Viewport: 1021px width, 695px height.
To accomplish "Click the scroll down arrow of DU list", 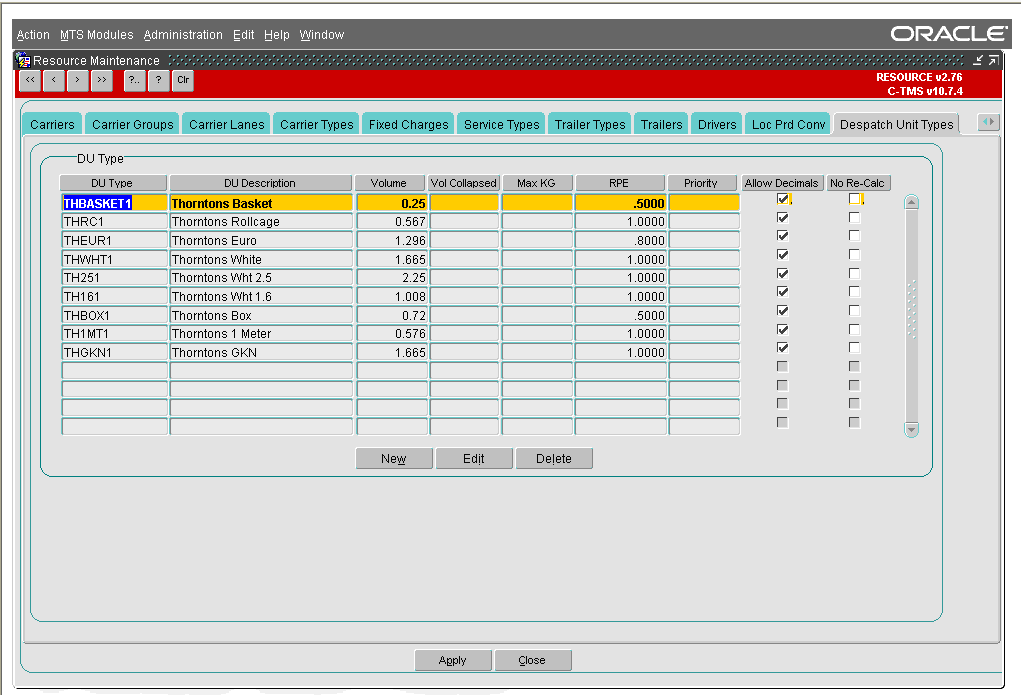I will [912, 430].
